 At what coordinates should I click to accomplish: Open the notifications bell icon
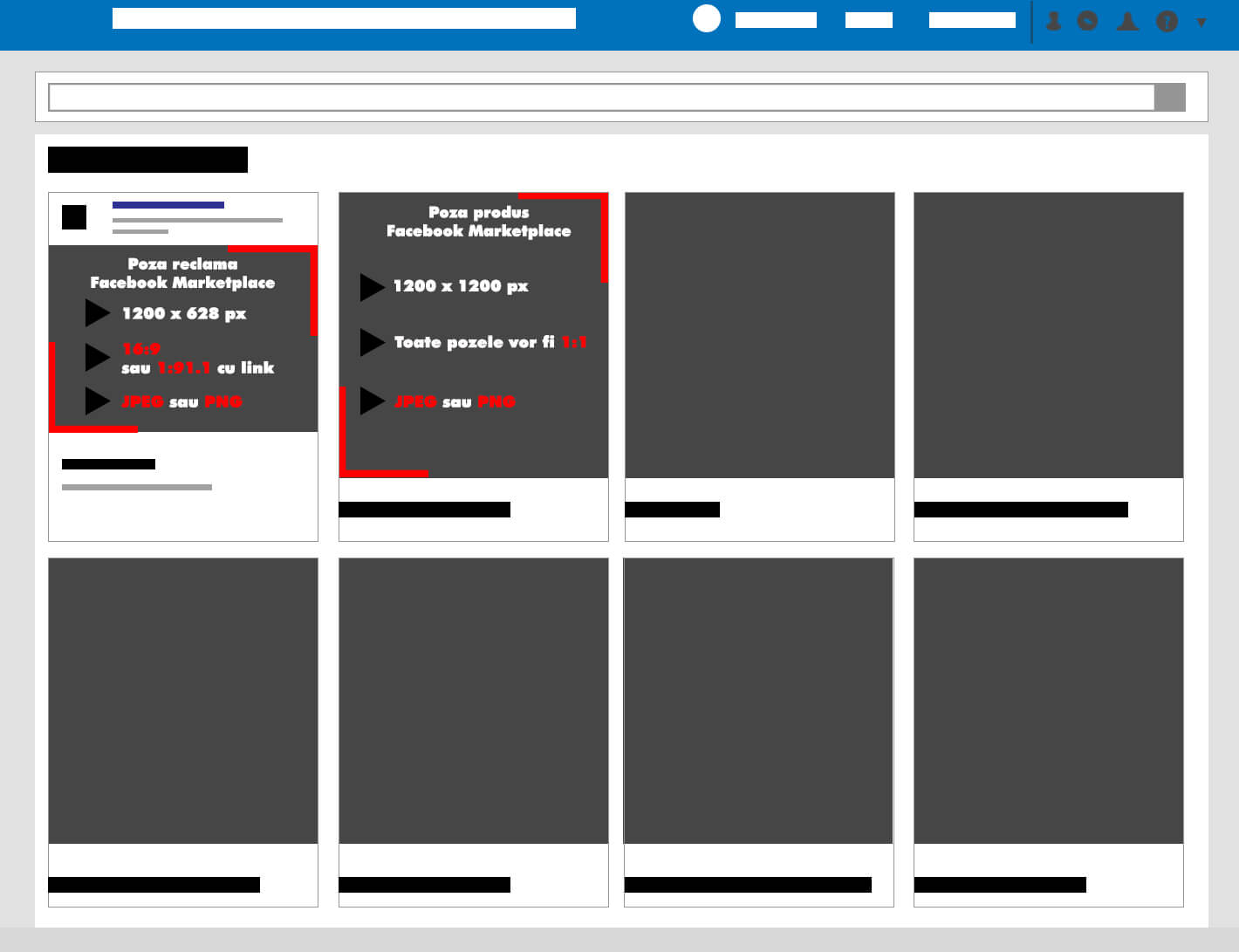pos(1127,21)
